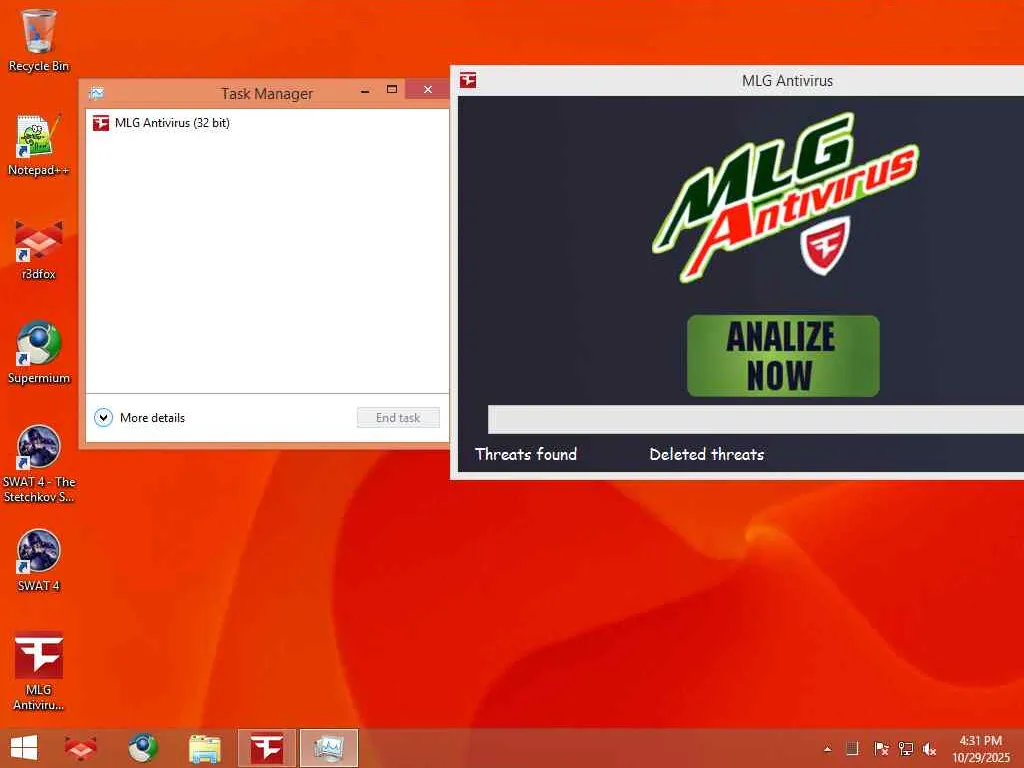Select the r3dfox desktop shortcut
1024x768 pixels.
39,249
